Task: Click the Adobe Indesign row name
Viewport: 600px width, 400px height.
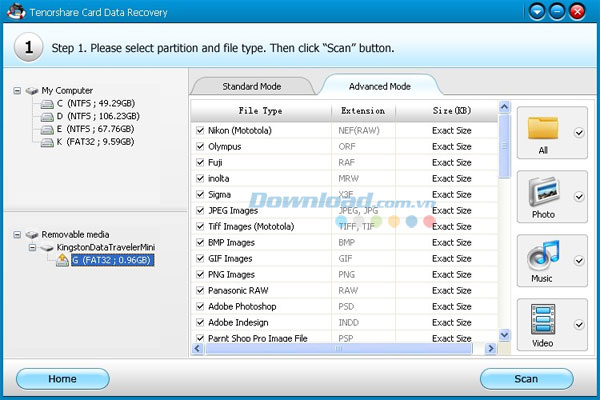Action: (238, 323)
